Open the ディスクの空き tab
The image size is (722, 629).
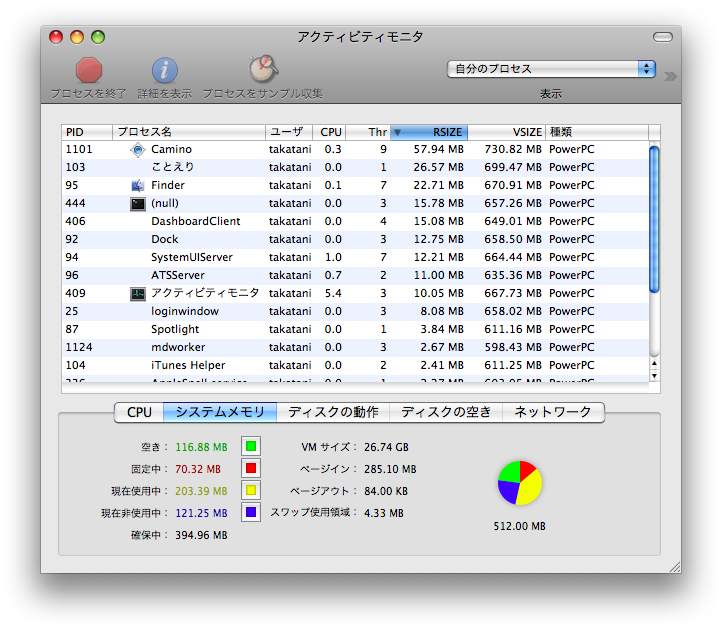click(x=446, y=412)
